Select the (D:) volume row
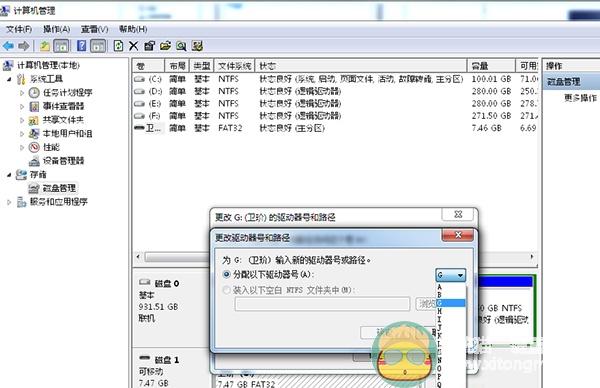Viewport: 600px width, 388px height. [x=335, y=91]
